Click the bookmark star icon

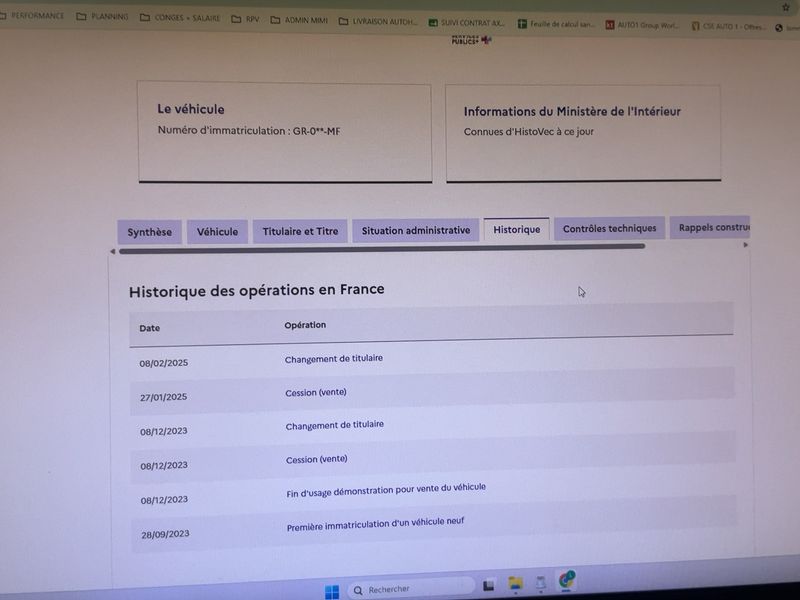[x=786, y=7]
